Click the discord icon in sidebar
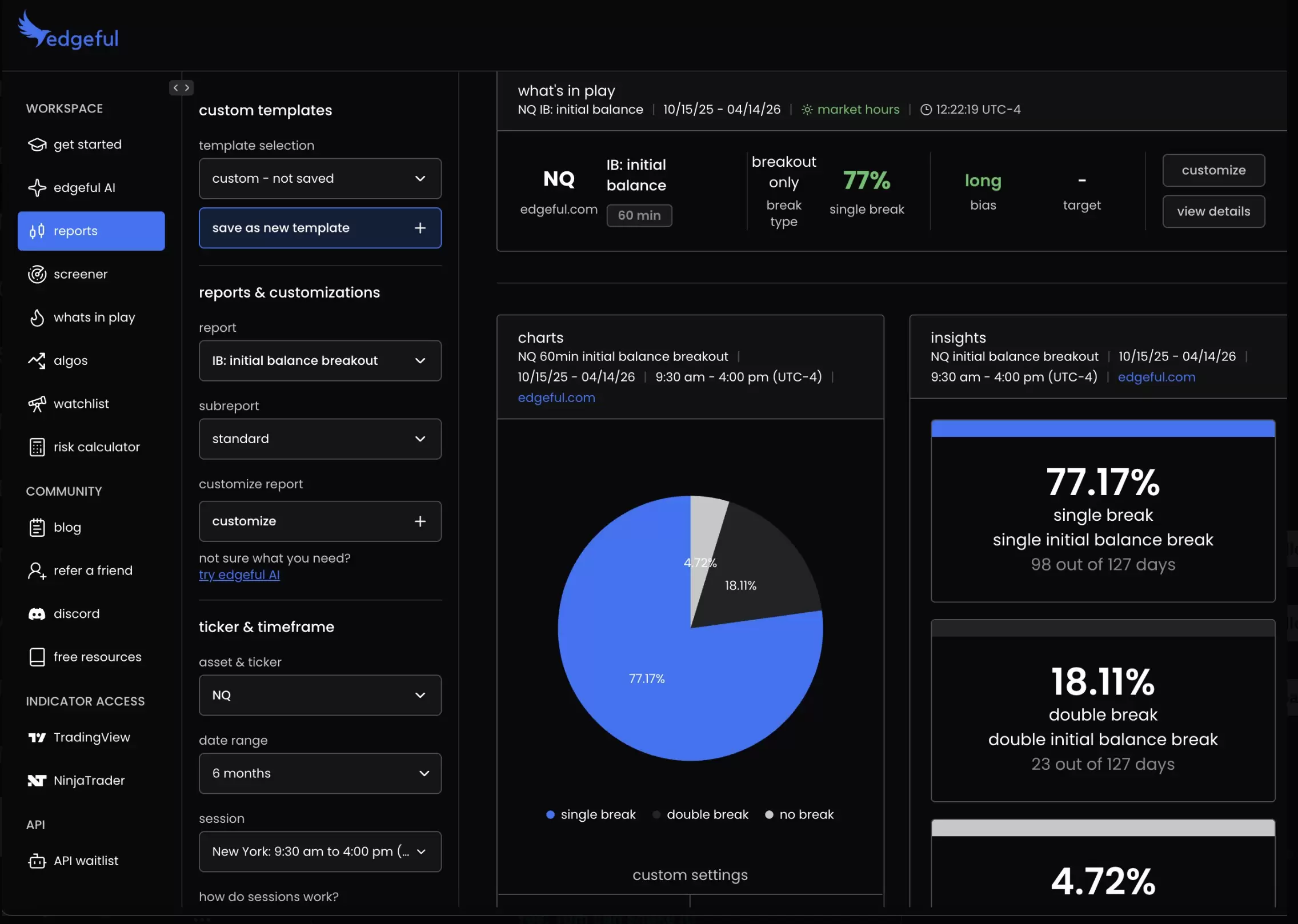 [37, 614]
